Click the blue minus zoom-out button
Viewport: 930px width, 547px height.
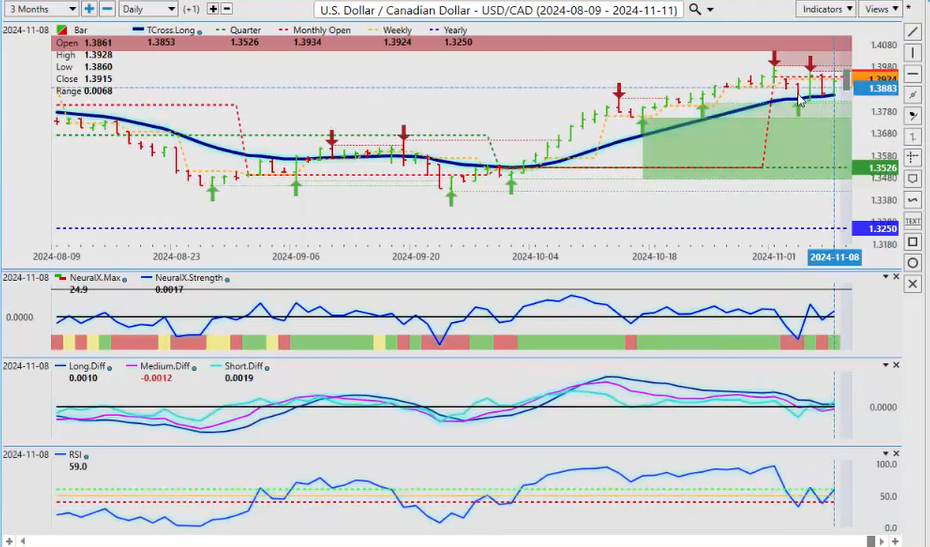tap(107, 9)
